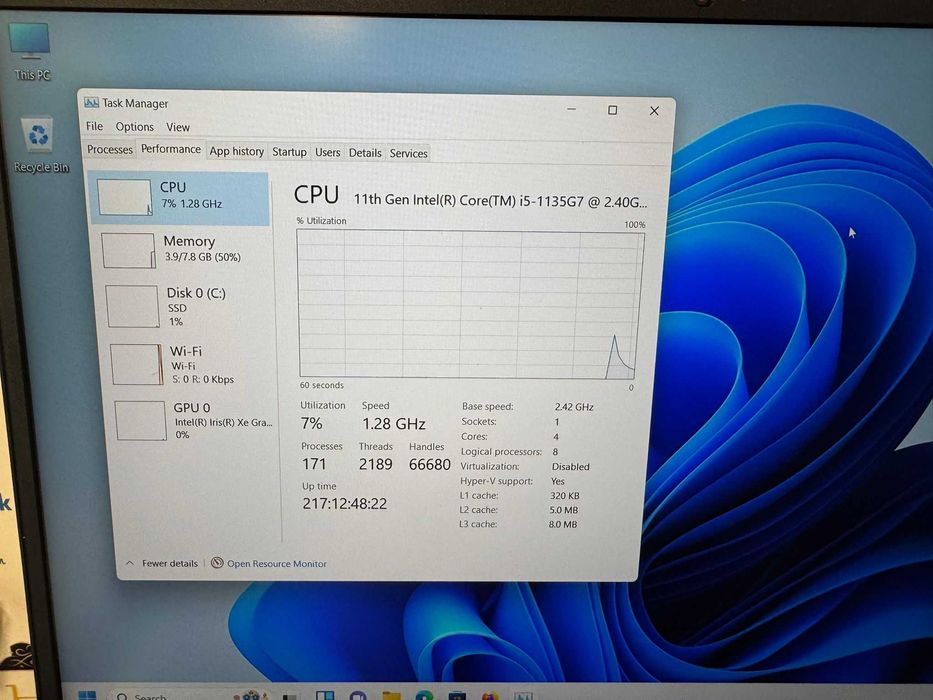Image resolution: width=933 pixels, height=700 pixels.
Task: Open File Explorer folder icon on taskbar
Action: 391,695
